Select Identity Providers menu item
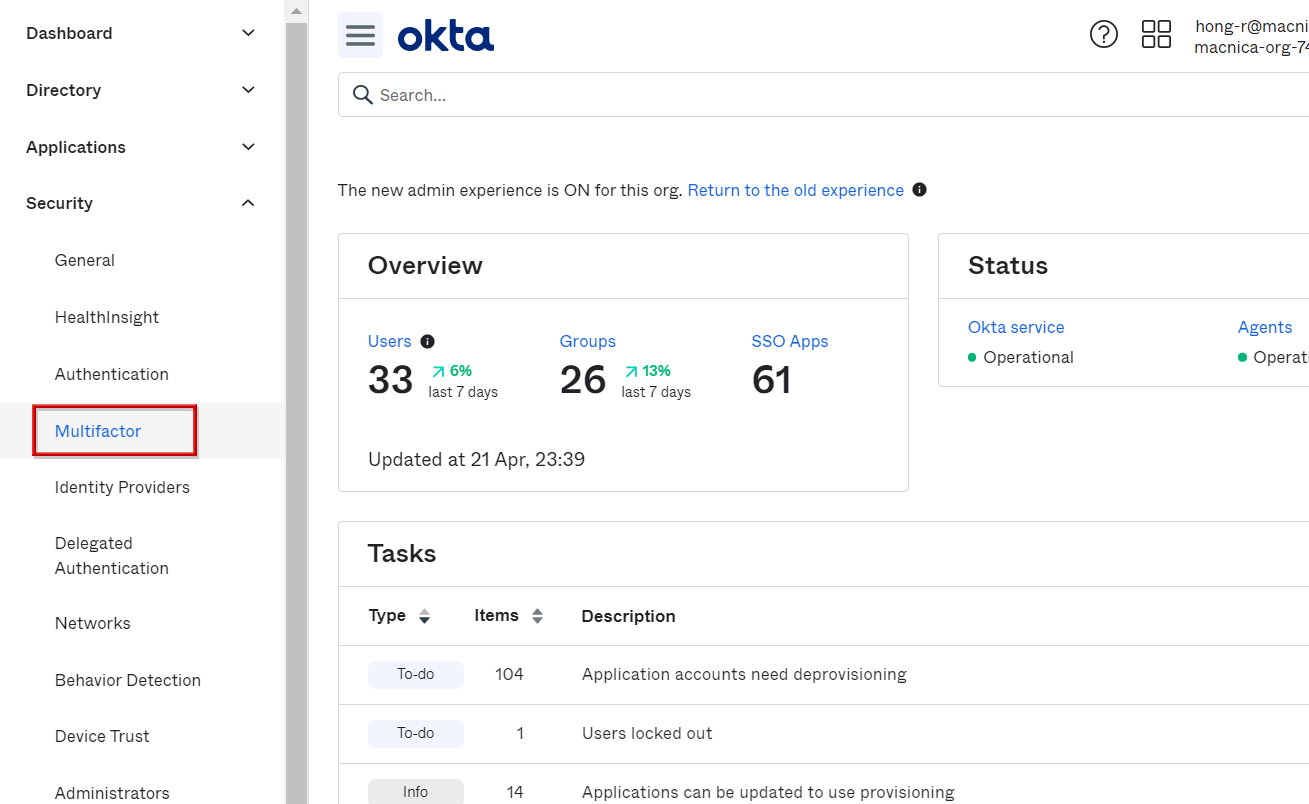The width and height of the screenshot is (1309, 804). (122, 487)
